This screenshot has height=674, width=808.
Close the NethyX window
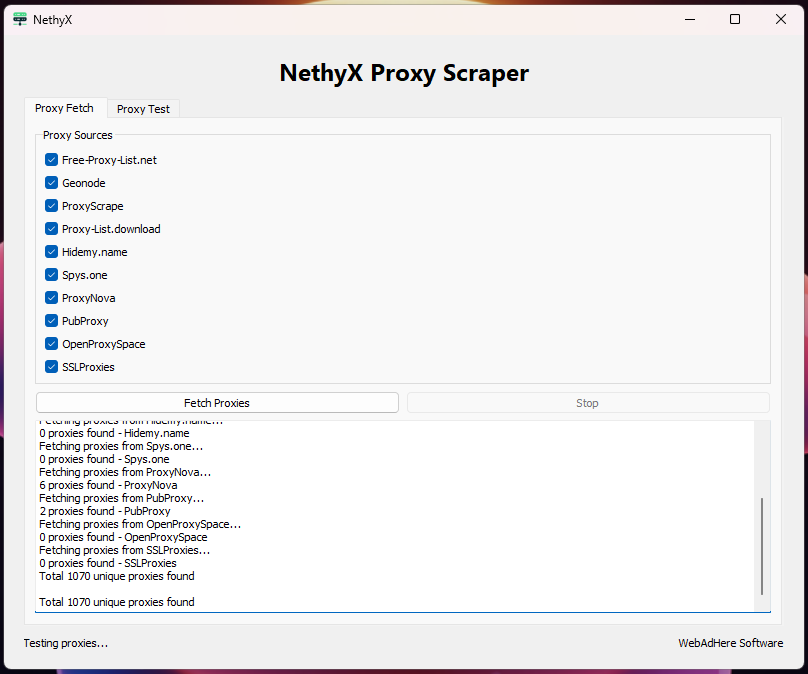(x=781, y=20)
